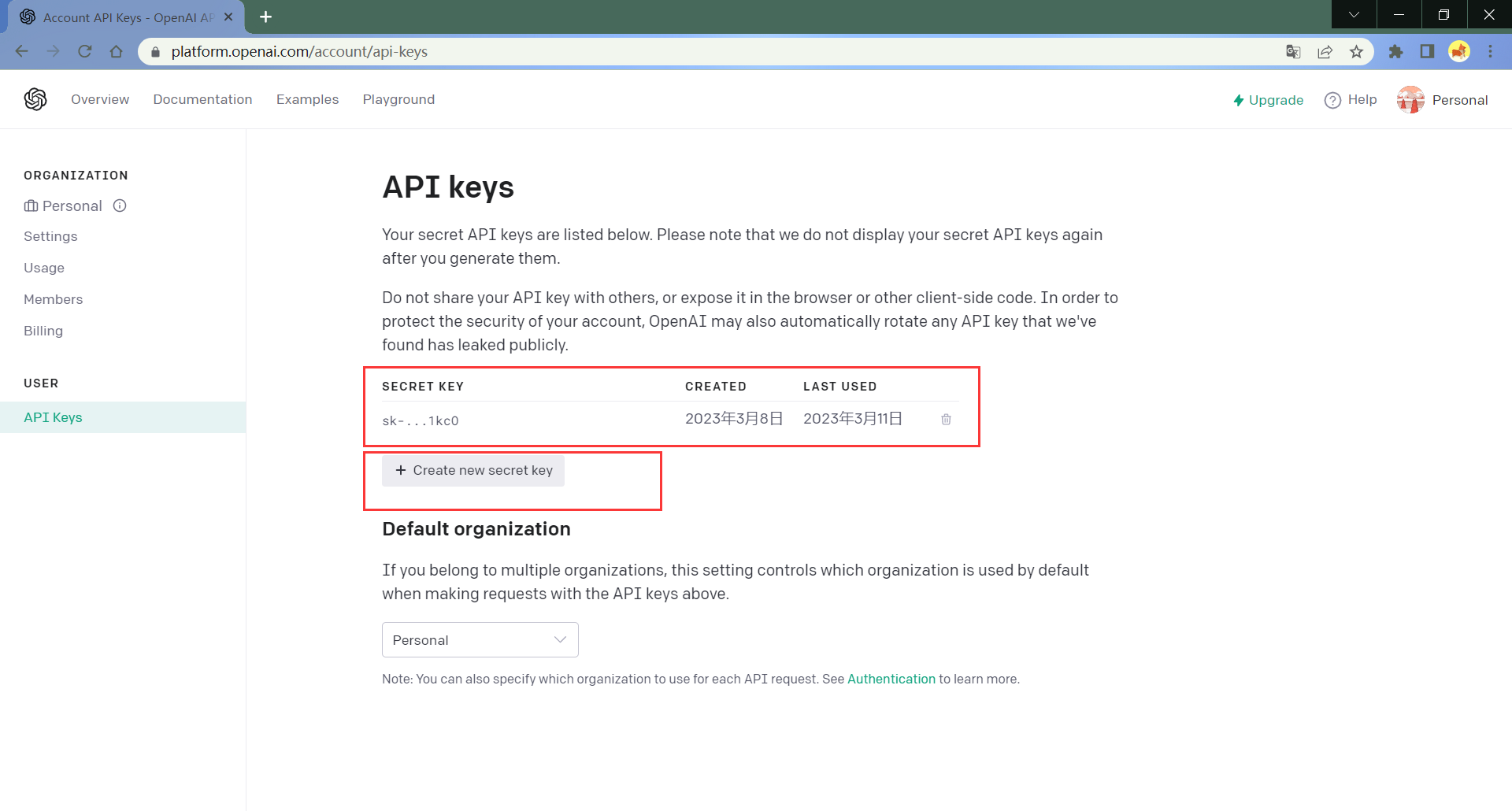Open Usage in the sidebar
The image size is (1512, 811).
[44, 268]
